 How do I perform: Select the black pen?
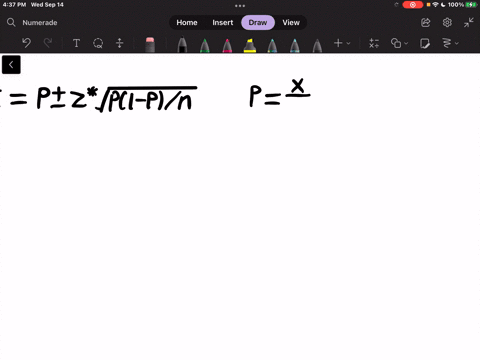tap(182, 45)
